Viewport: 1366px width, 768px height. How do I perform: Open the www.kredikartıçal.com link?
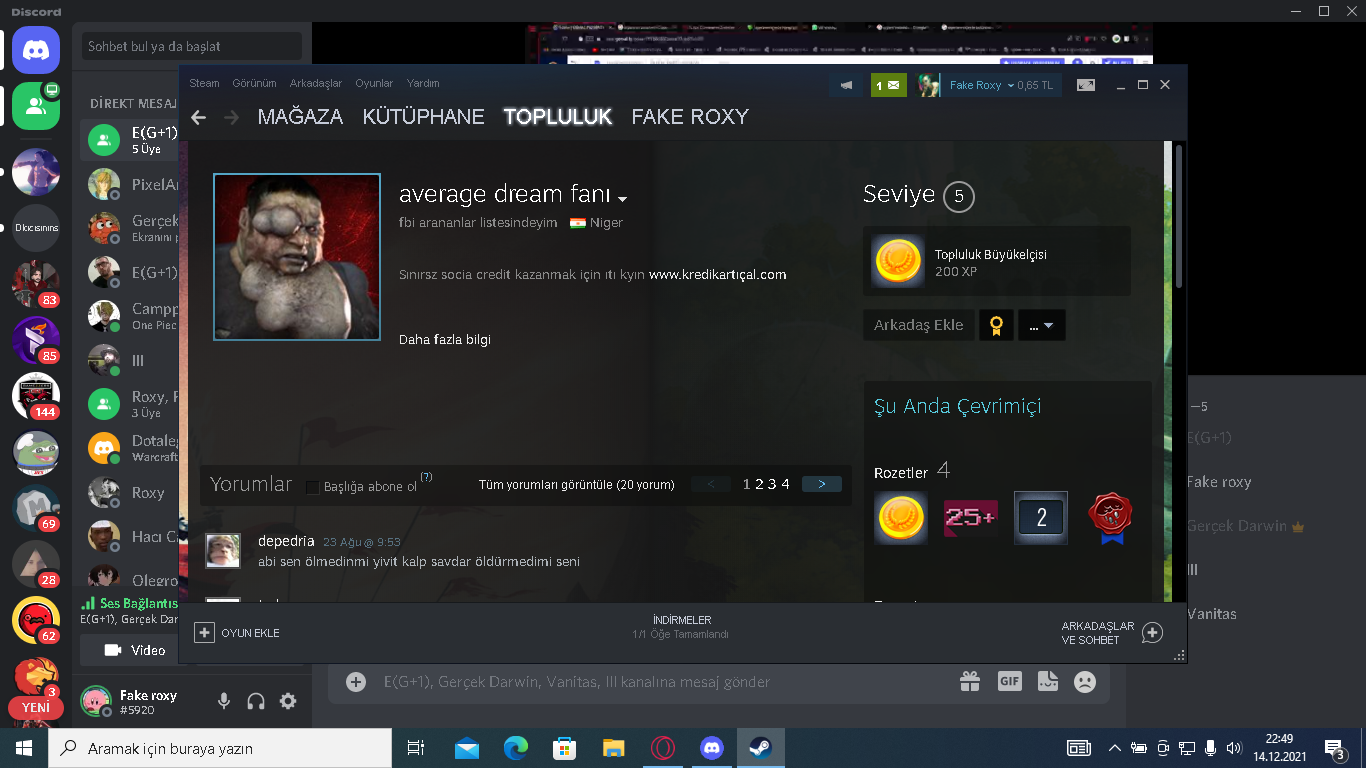click(x=717, y=275)
